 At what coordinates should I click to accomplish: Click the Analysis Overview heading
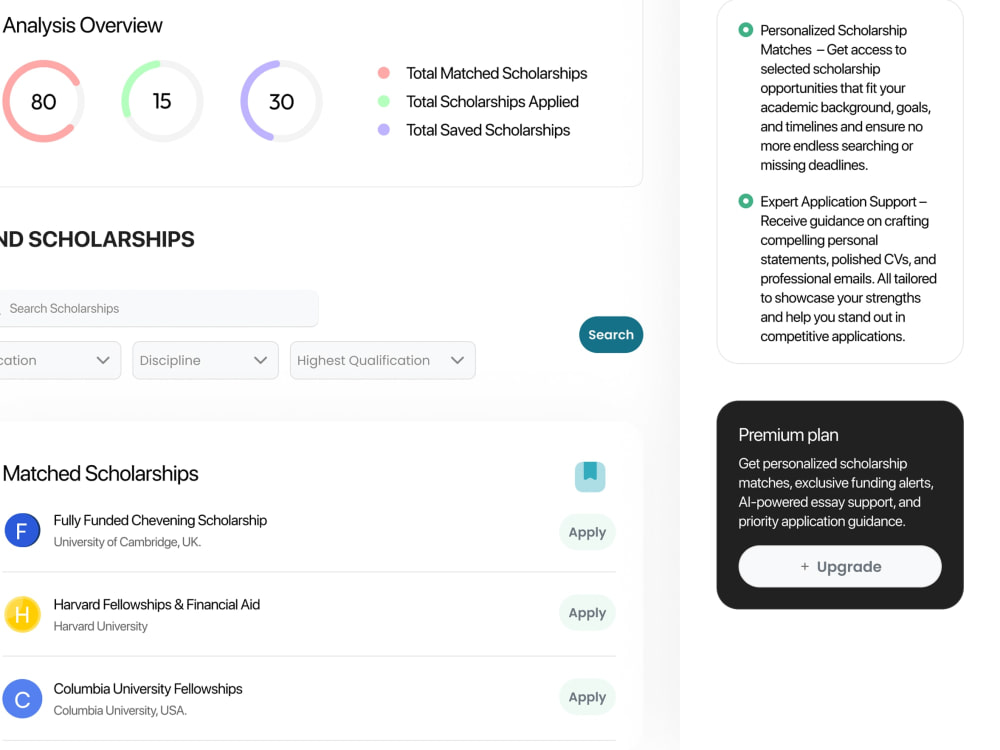(x=83, y=26)
